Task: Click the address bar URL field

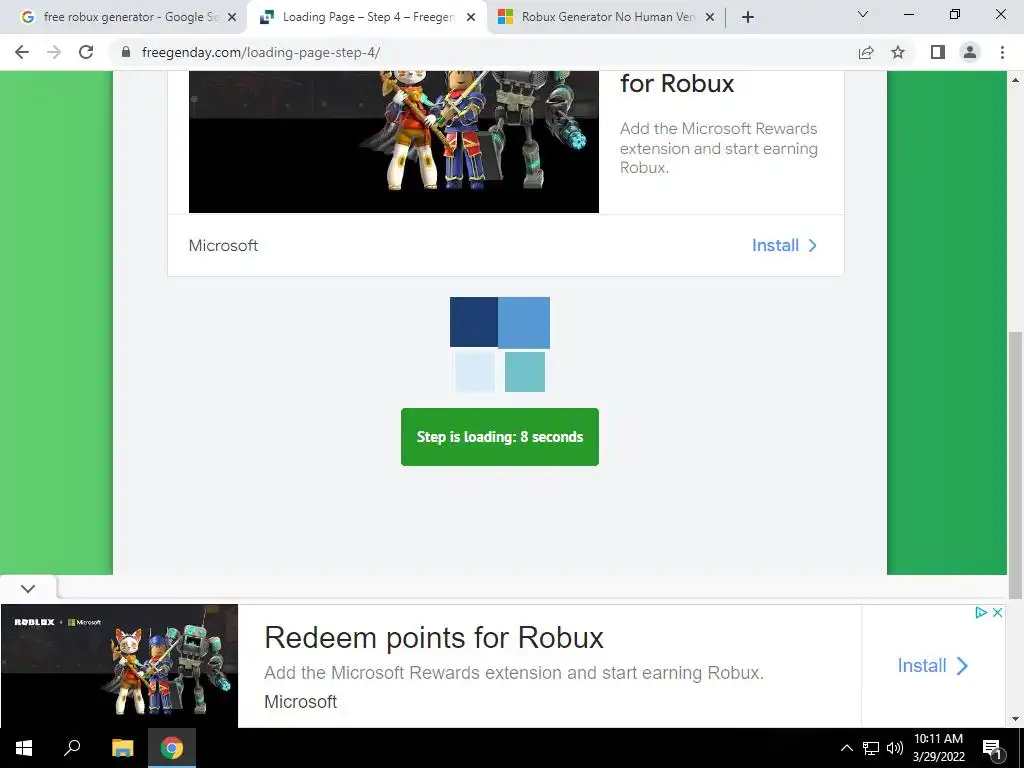Action: pyautogui.click(x=483, y=52)
